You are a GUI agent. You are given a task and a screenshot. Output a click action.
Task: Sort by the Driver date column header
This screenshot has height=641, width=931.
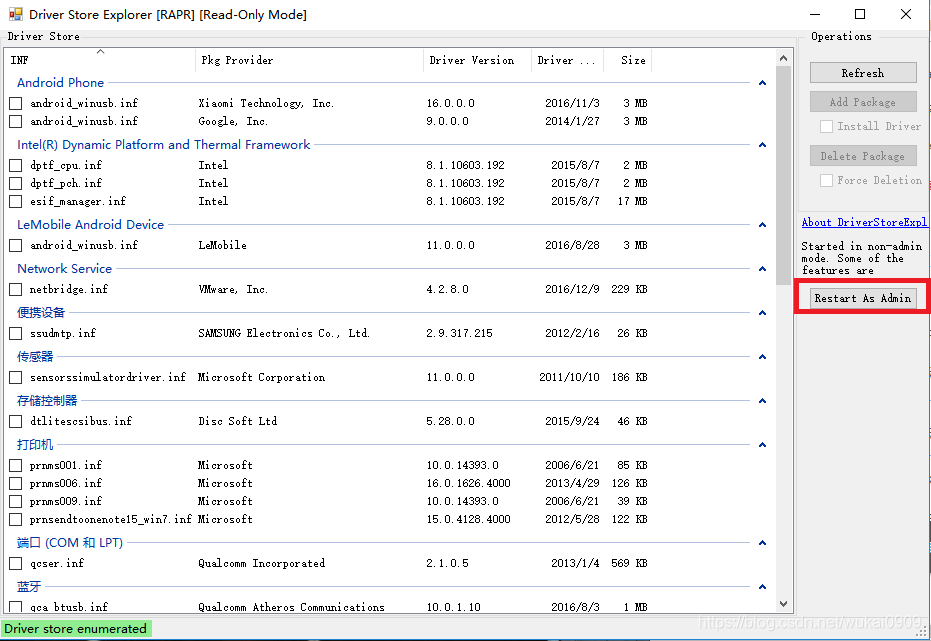coord(567,60)
